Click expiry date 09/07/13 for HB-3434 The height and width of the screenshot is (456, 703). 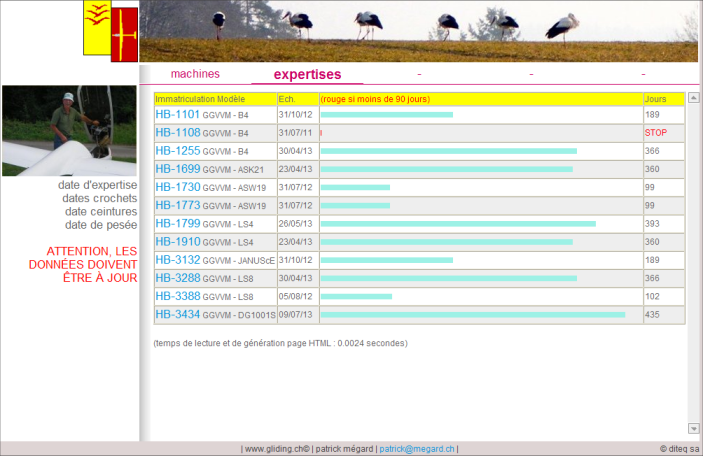click(295, 314)
